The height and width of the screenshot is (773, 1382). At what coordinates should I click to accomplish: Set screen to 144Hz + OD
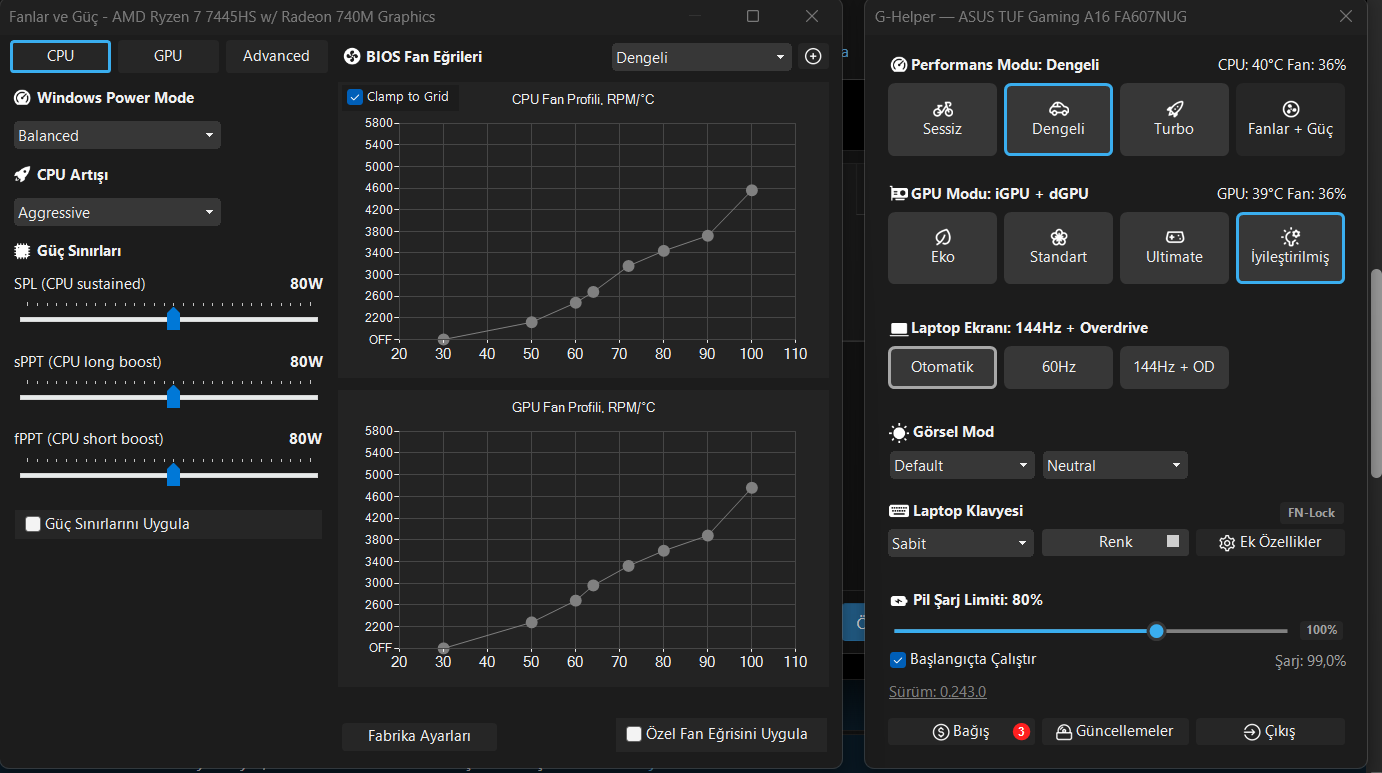tap(1174, 367)
